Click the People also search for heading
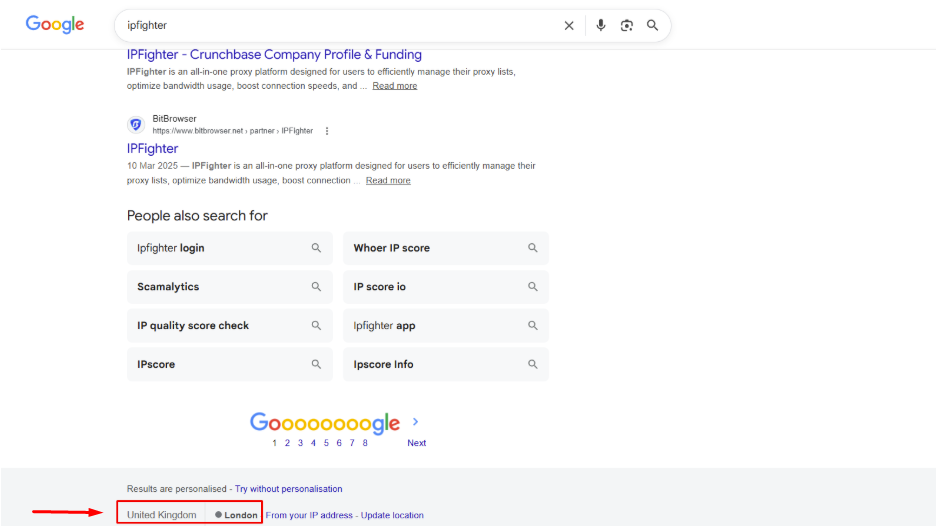The image size is (936, 529). 197,216
